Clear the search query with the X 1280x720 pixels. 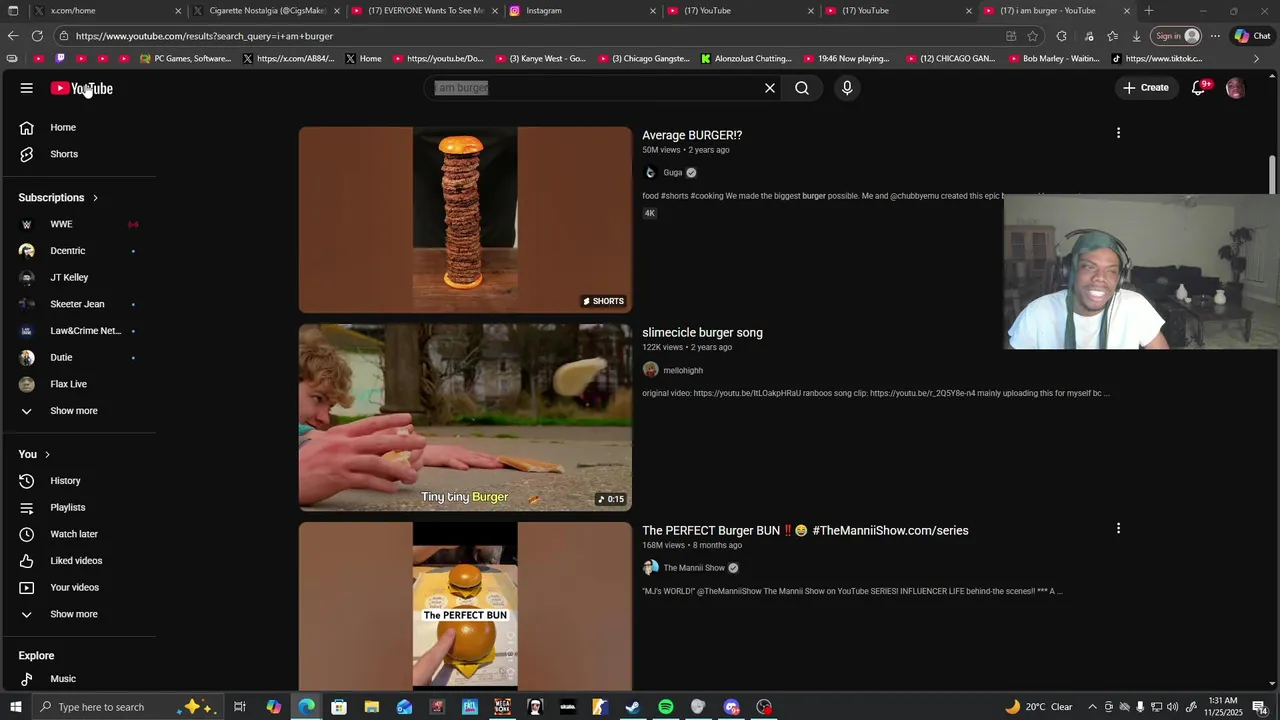(x=770, y=88)
